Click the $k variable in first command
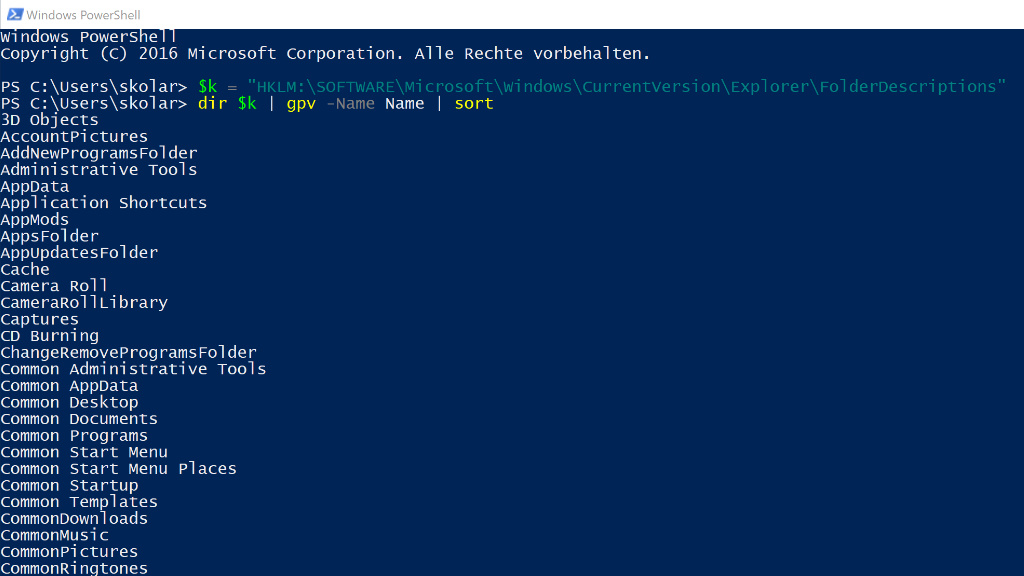 tap(208, 87)
